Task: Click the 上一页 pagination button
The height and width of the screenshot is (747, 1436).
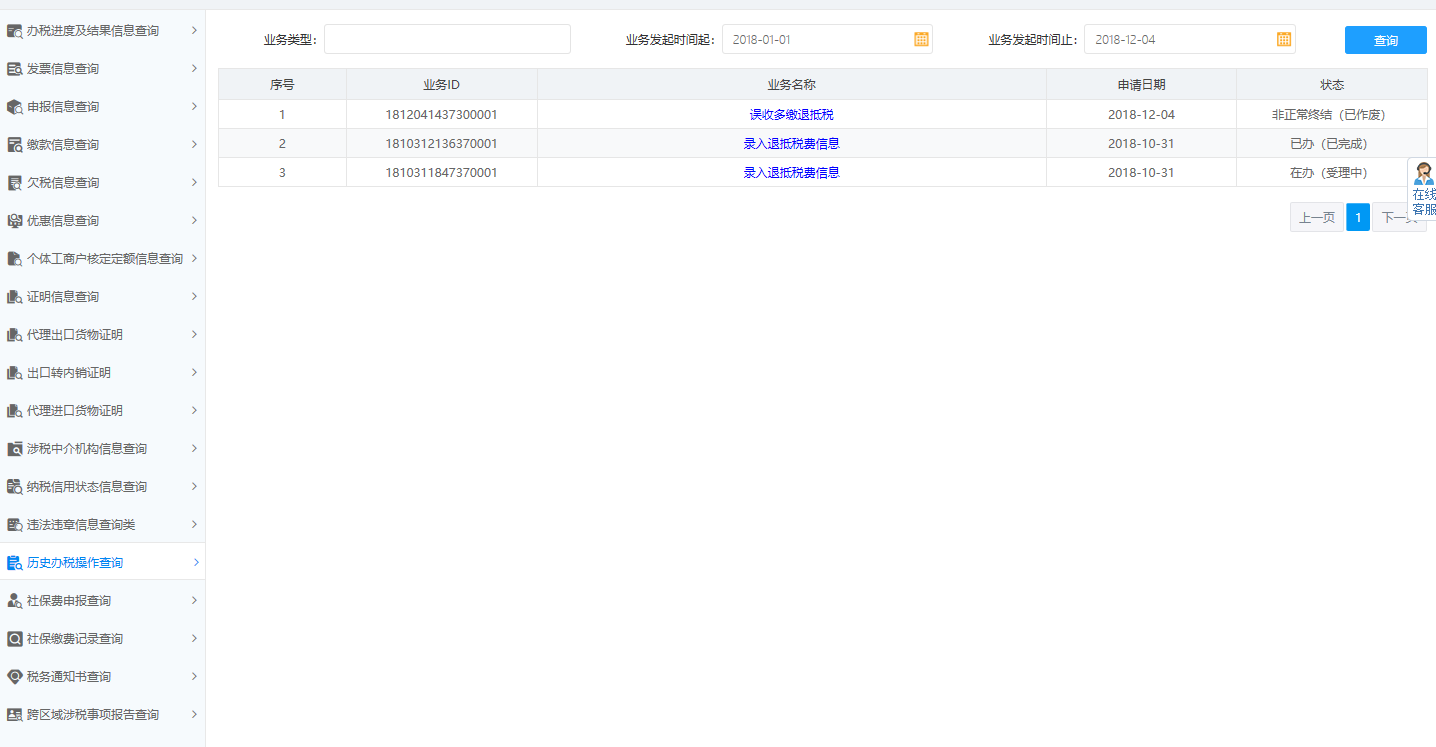Action: click(1316, 217)
